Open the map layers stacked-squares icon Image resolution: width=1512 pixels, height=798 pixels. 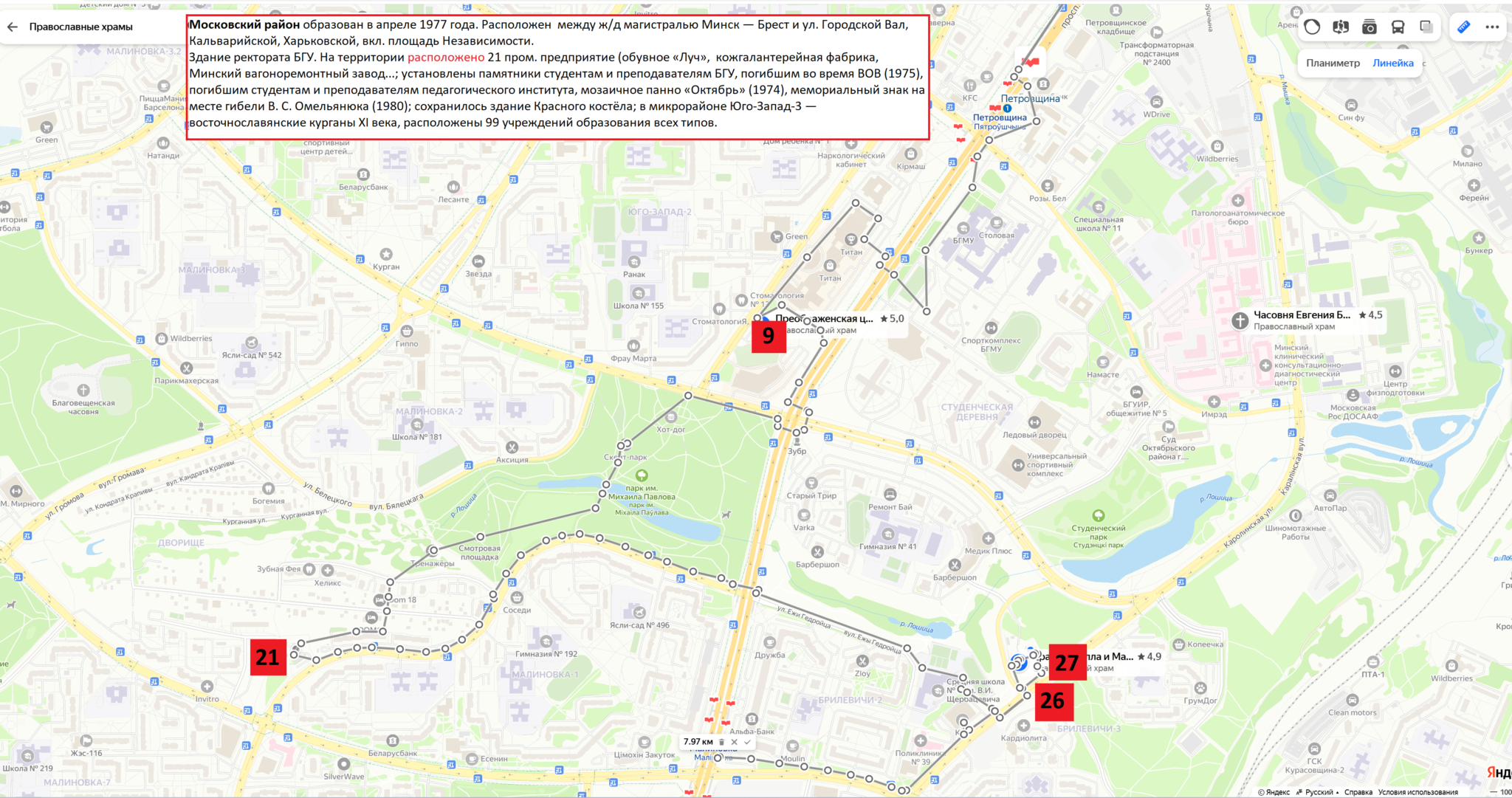[x=1426, y=27]
